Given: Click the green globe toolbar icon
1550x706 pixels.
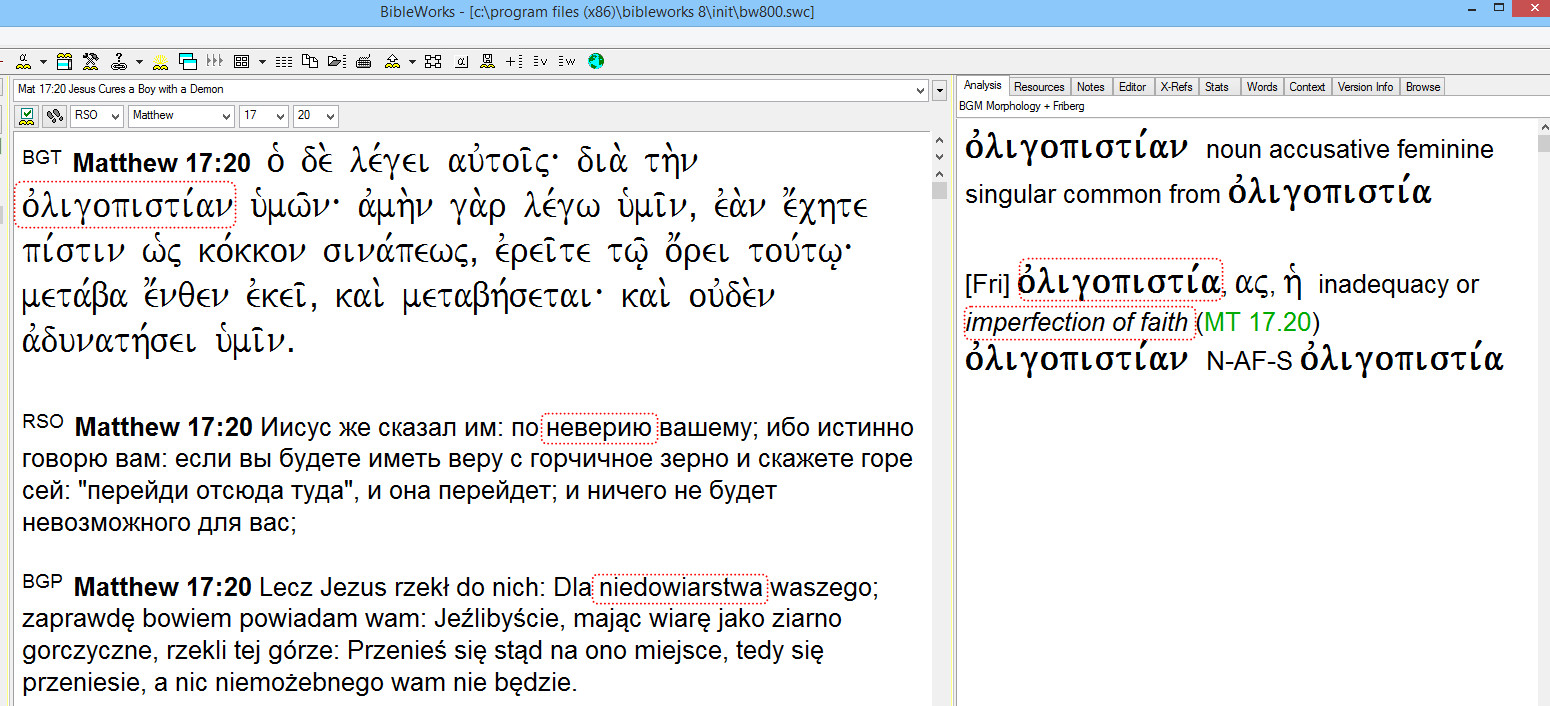Looking at the screenshot, I should pyautogui.click(x=596, y=61).
